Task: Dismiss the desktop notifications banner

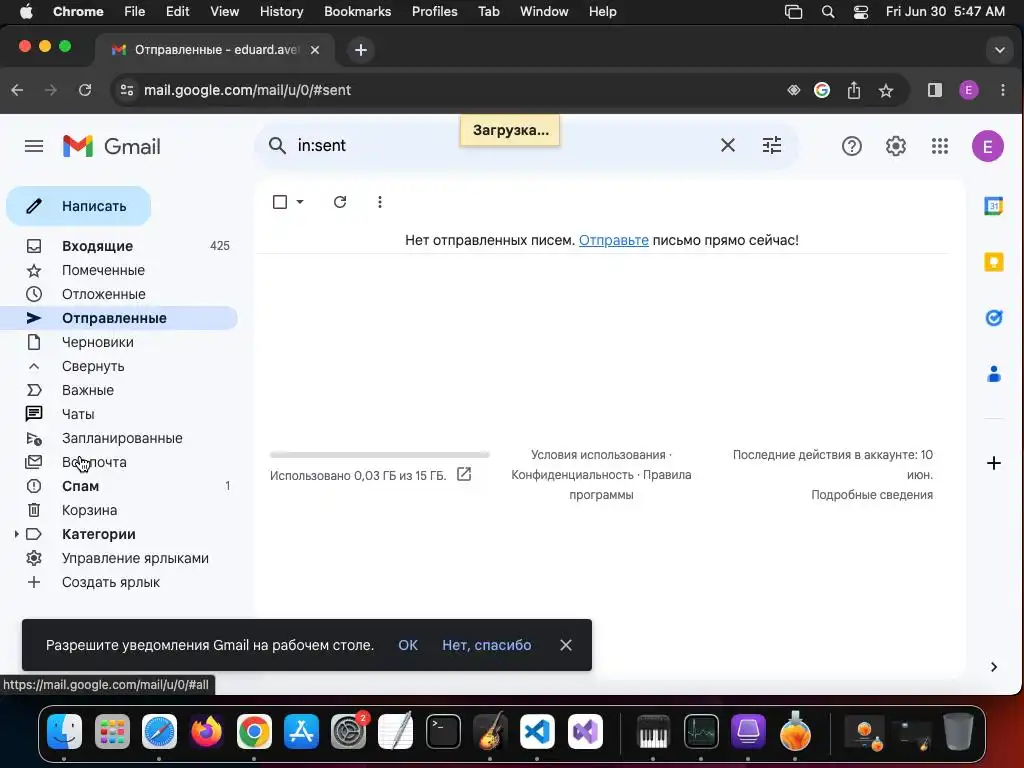Action: click(566, 645)
